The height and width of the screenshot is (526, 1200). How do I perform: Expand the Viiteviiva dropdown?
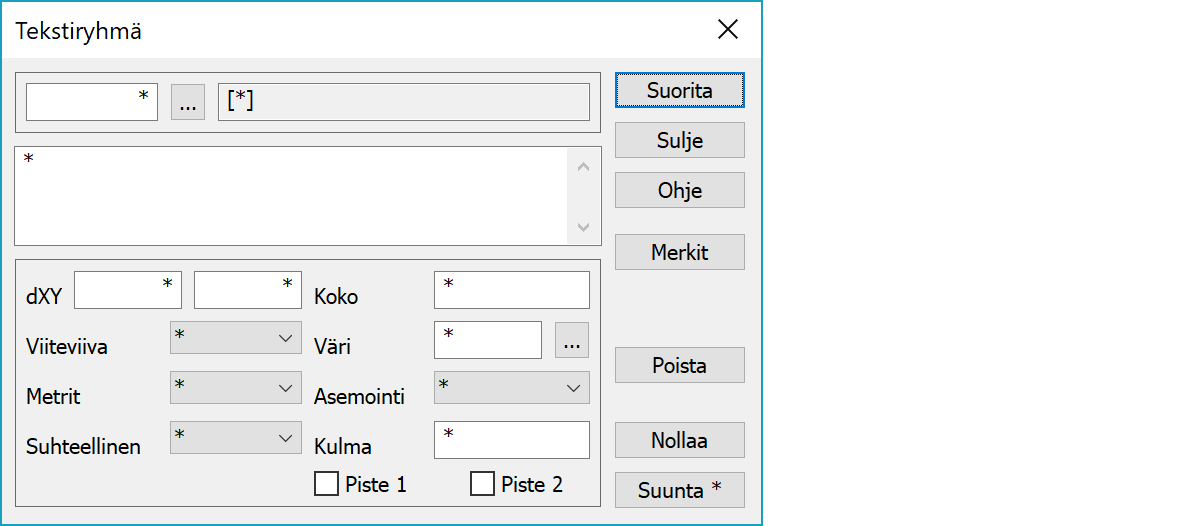(236, 338)
